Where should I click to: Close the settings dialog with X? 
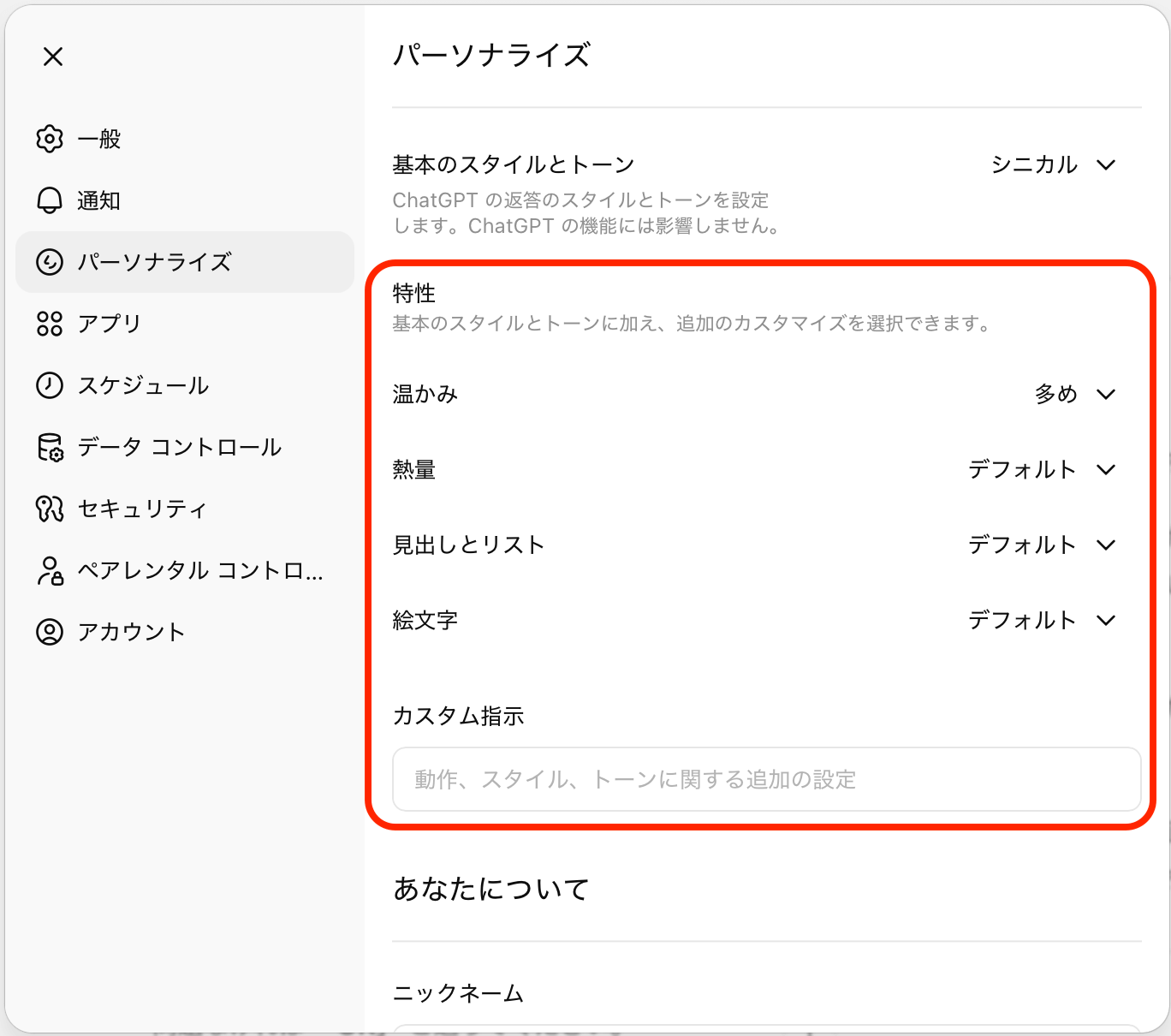coord(53,57)
